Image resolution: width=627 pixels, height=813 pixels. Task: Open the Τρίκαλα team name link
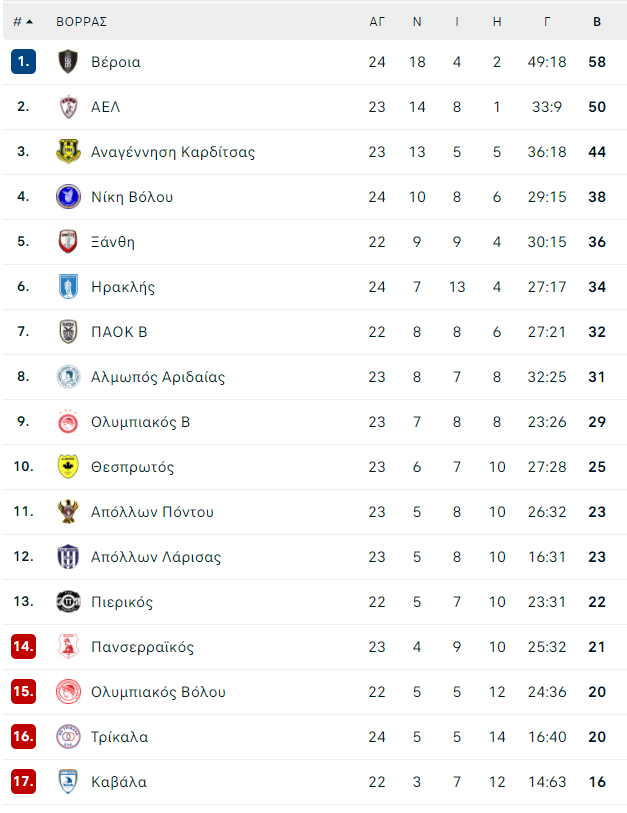pos(119,737)
